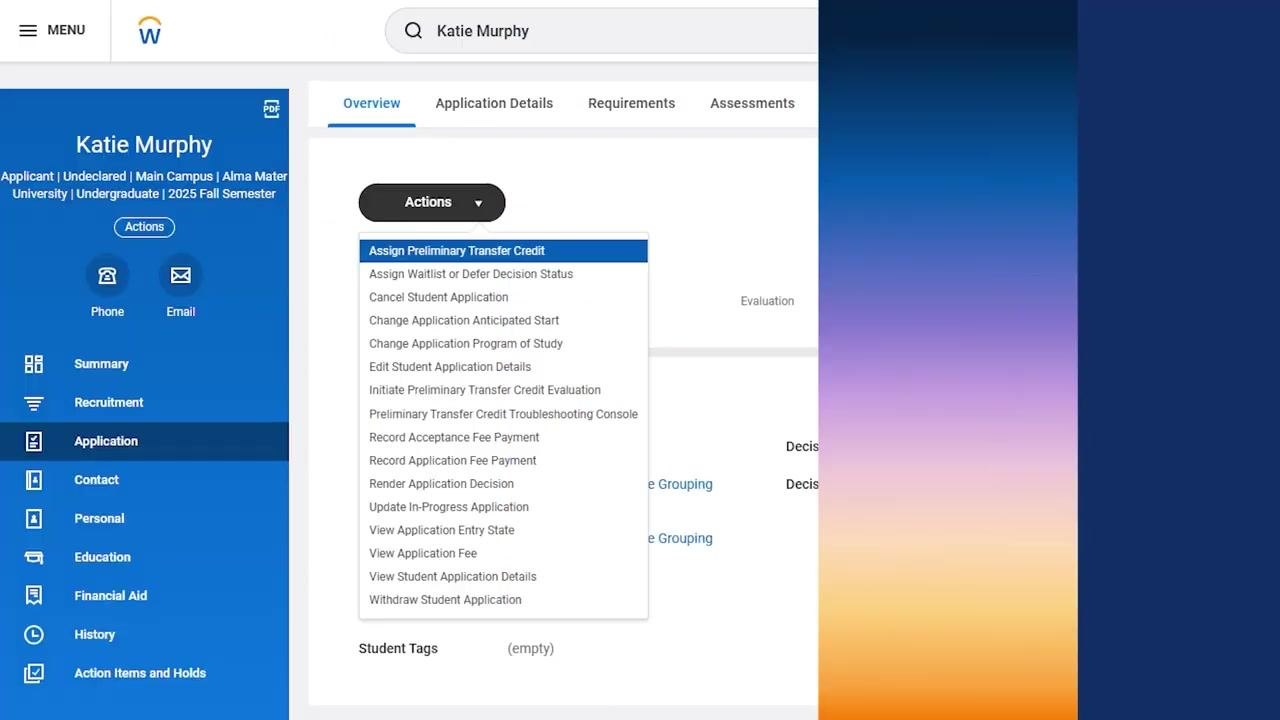
Task: Export profile with the PDF icon
Action: [x=271, y=109]
